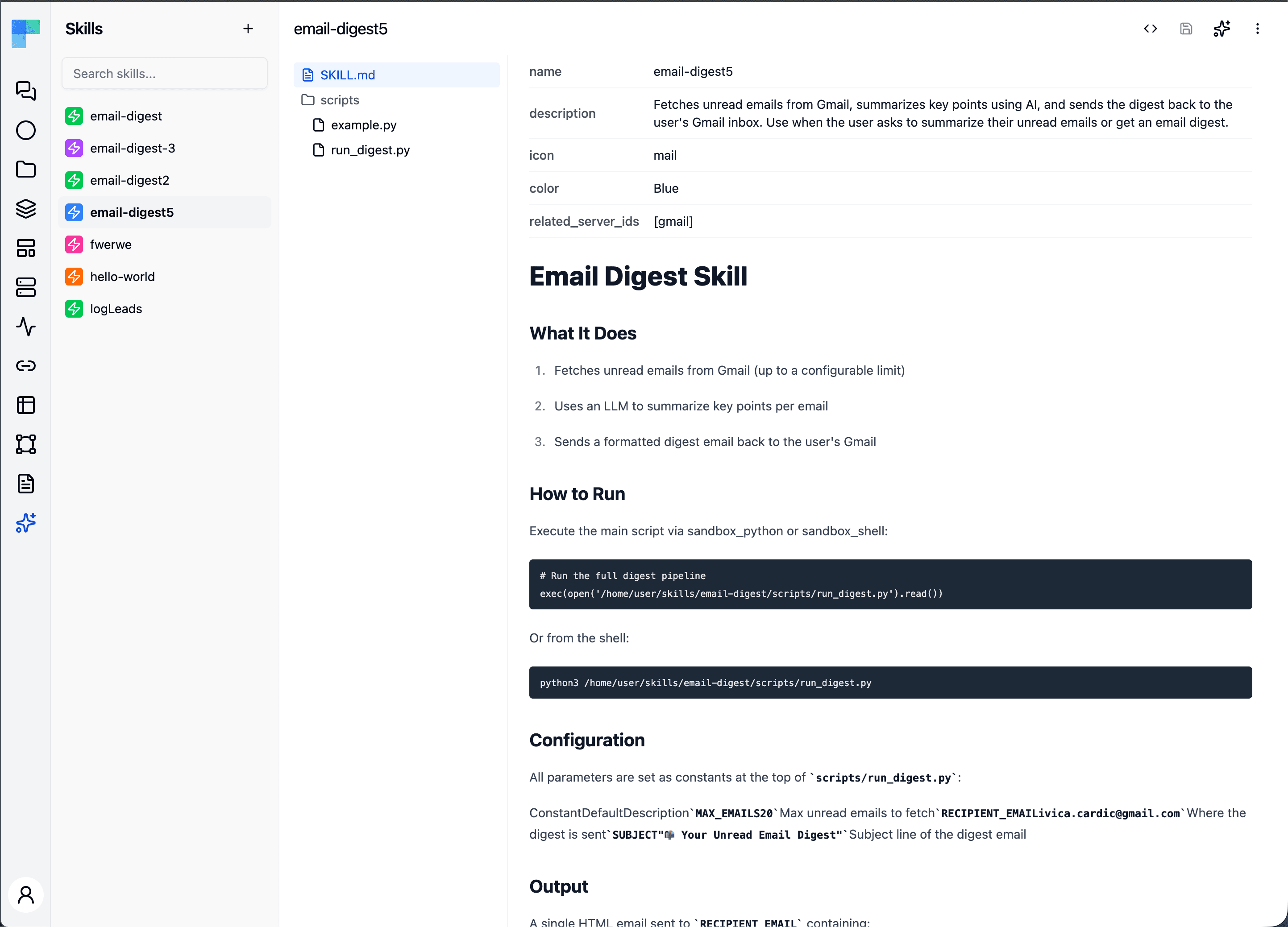Screen dimensions: 1288x927
Task: Open the example.py file
Action: coord(396,125)
